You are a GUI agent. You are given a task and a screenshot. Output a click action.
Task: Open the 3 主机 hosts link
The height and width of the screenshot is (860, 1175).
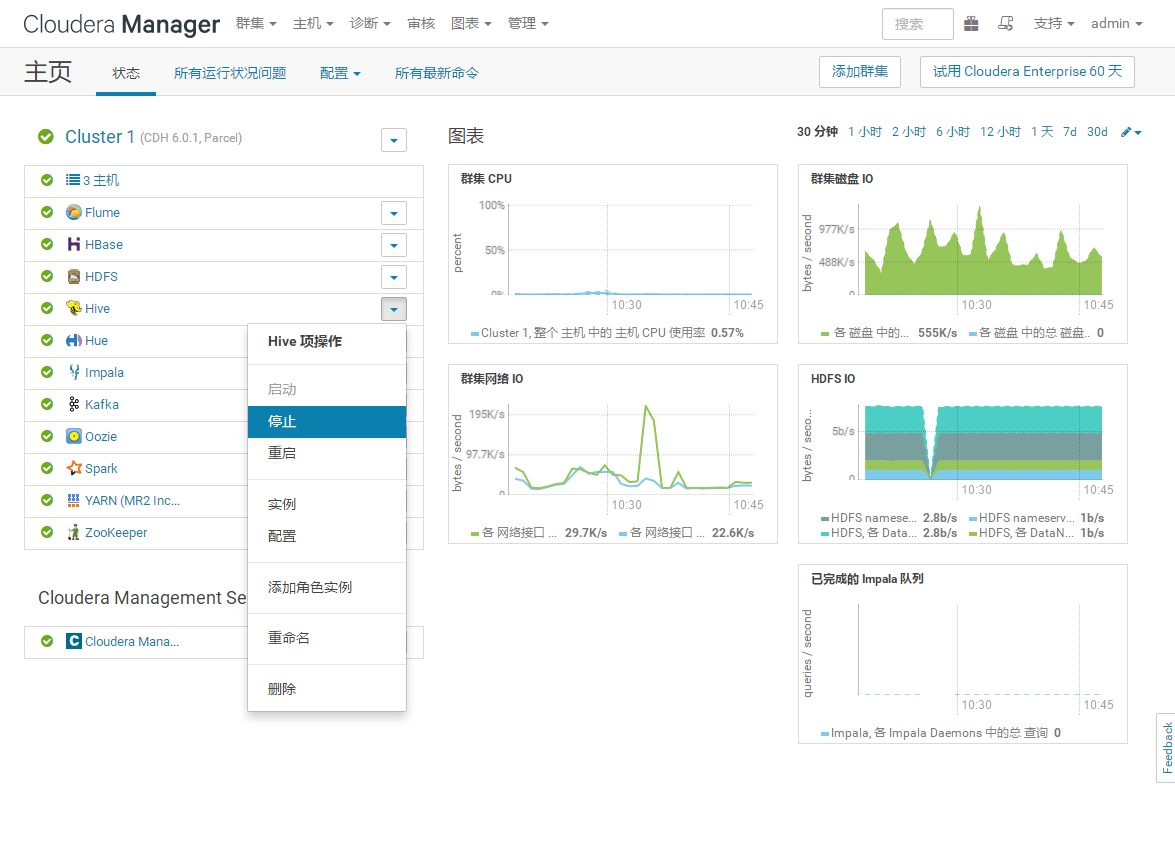101,181
